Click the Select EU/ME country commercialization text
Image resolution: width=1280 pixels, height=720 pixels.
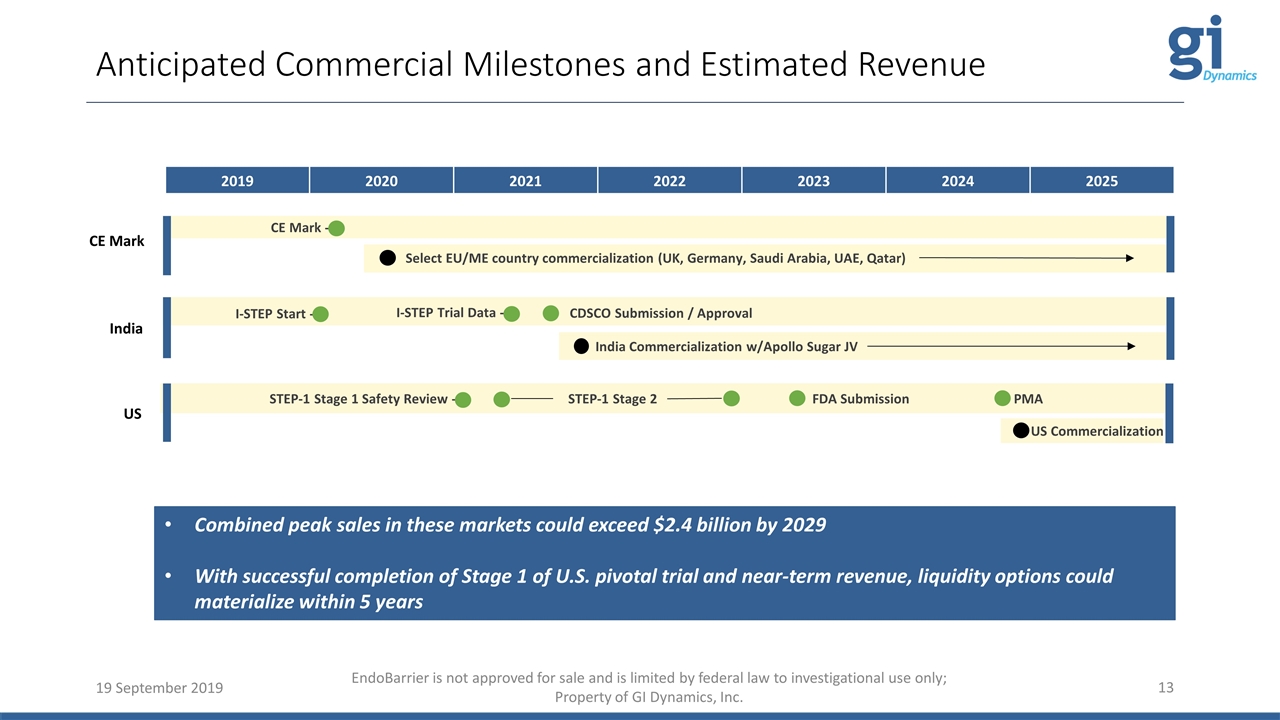[655, 258]
